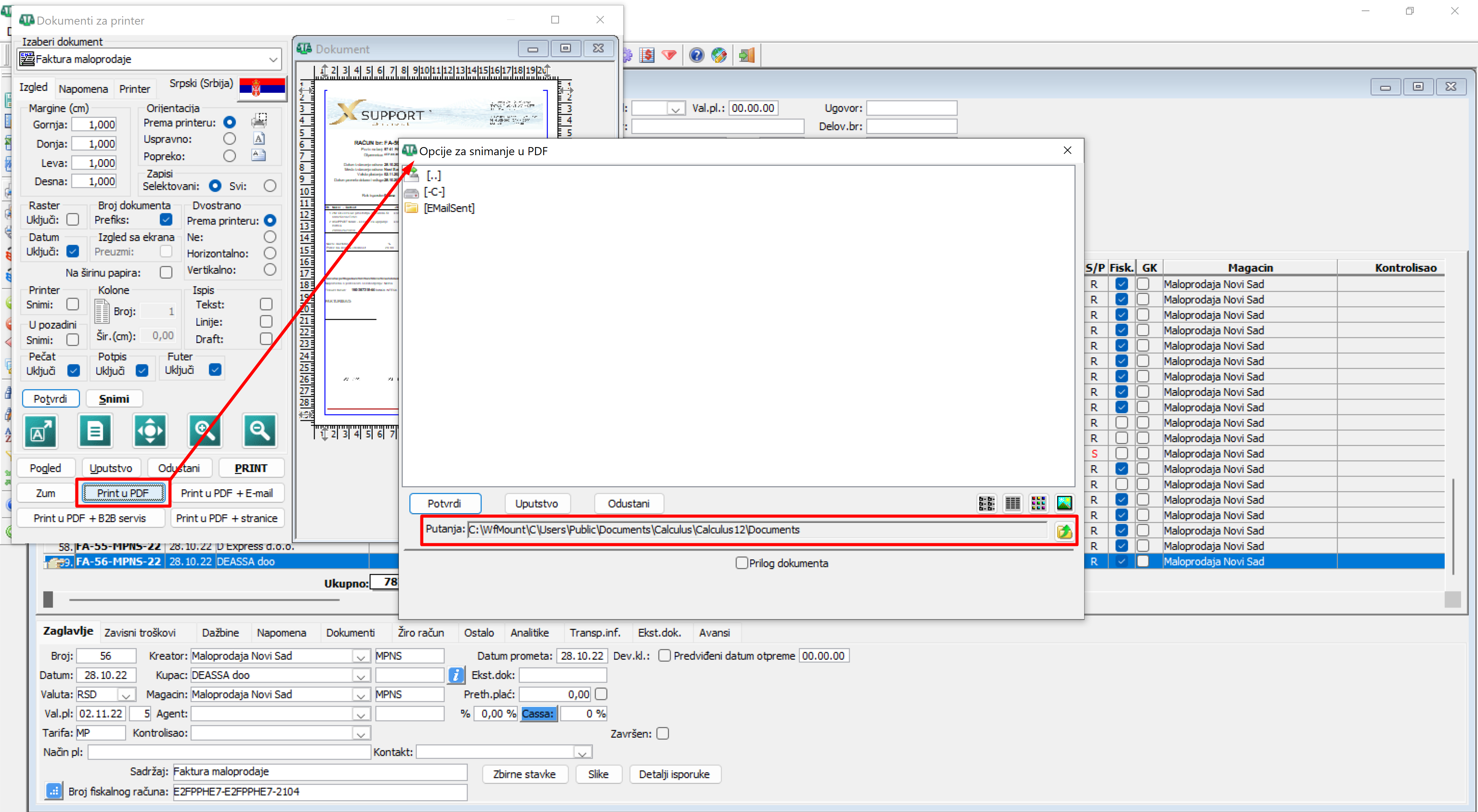Open the EMailSent folder in file list

pyautogui.click(x=449, y=208)
